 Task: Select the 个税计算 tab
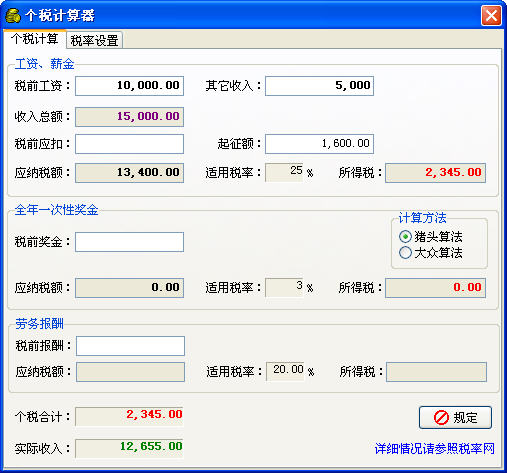35,39
